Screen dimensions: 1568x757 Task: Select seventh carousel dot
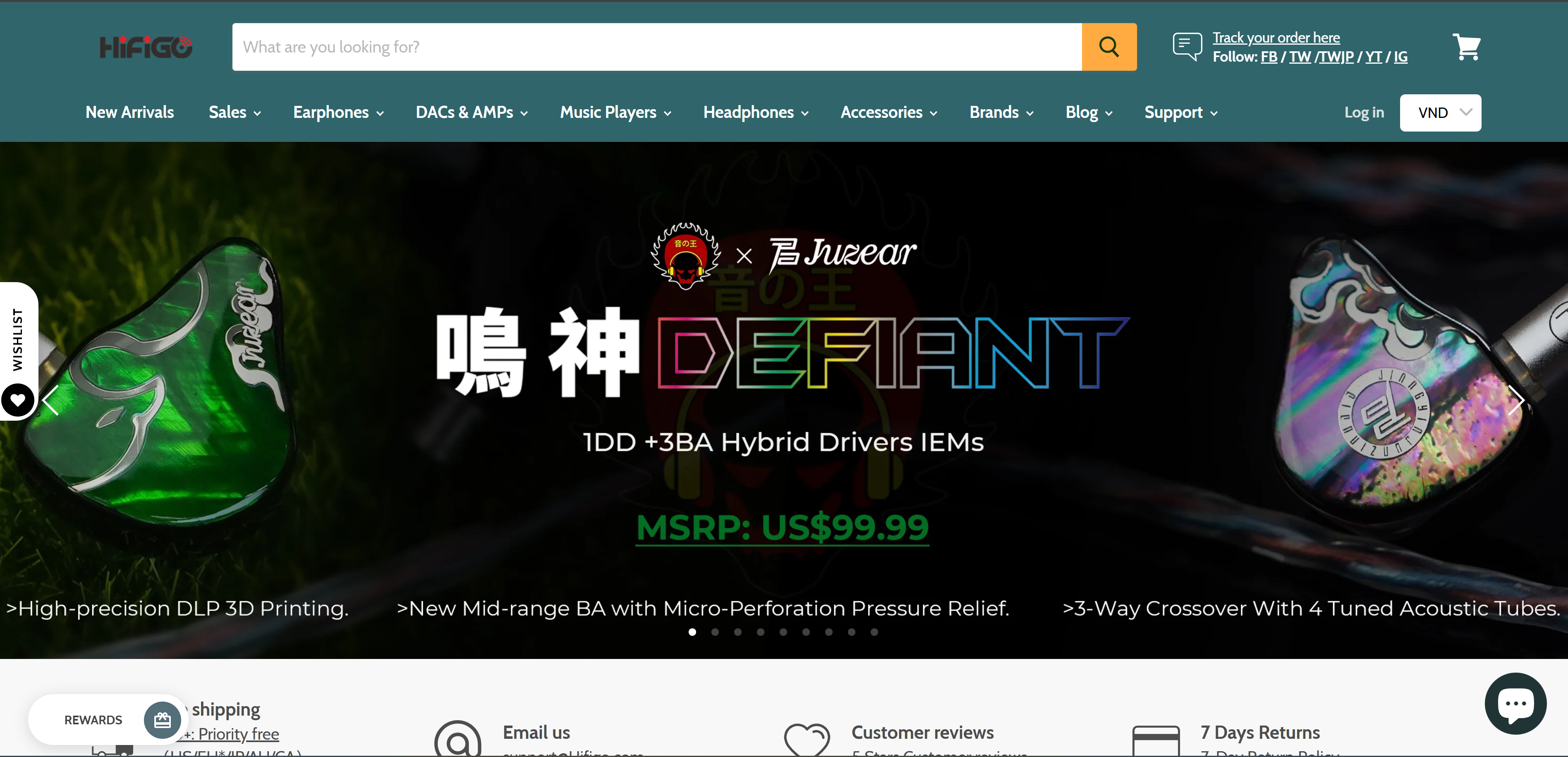(x=828, y=632)
